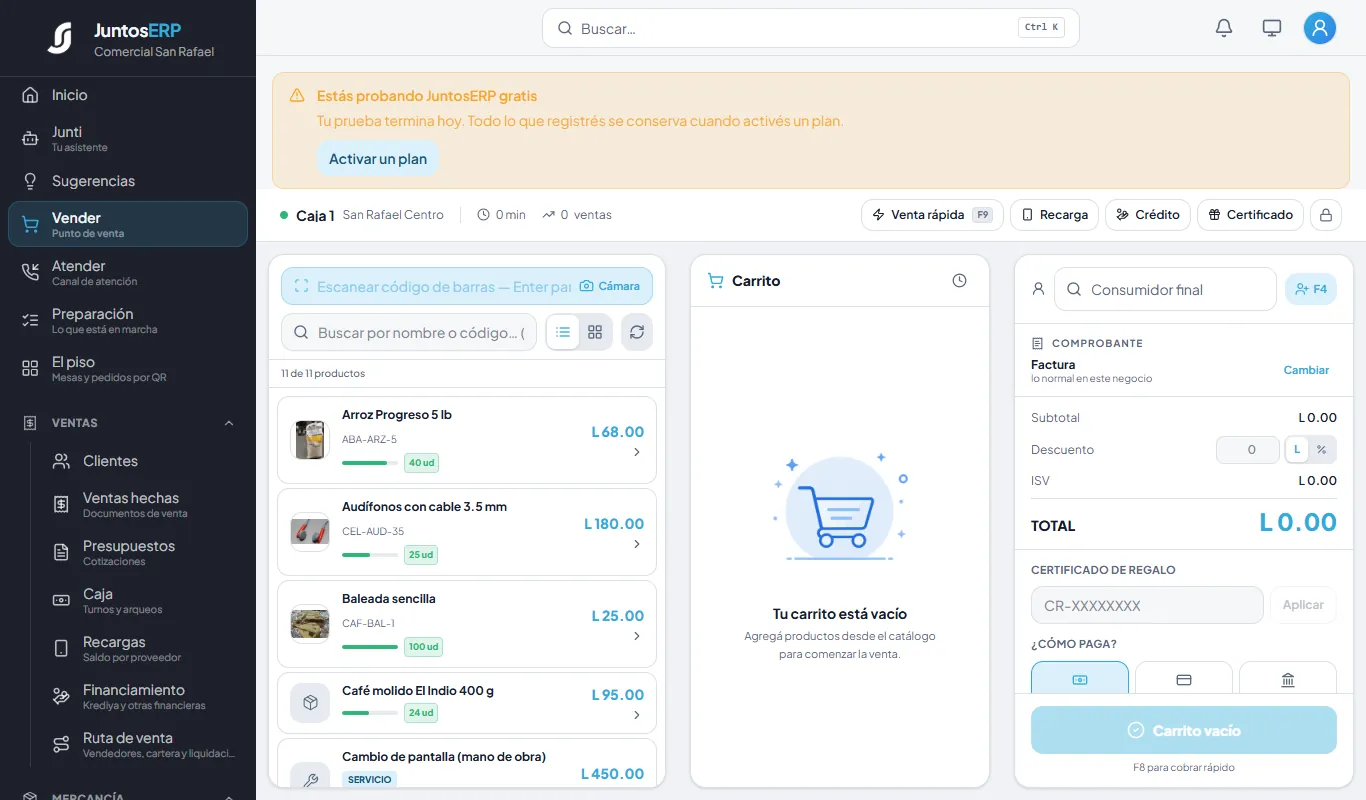This screenshot has width=1366, height=800.
Task: Set discount type to percent
Action: tap(1321, 450)
